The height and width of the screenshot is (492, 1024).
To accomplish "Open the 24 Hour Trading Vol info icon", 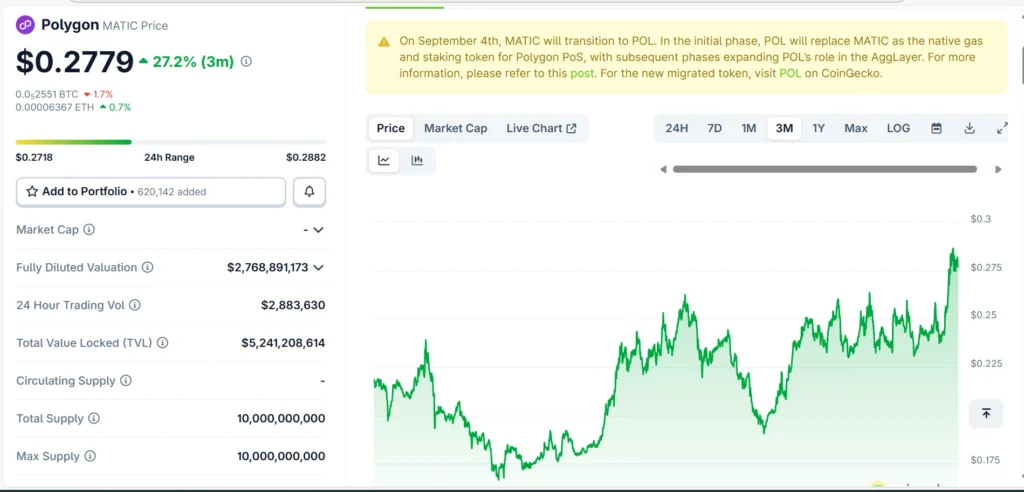I will tap(135, 305).
